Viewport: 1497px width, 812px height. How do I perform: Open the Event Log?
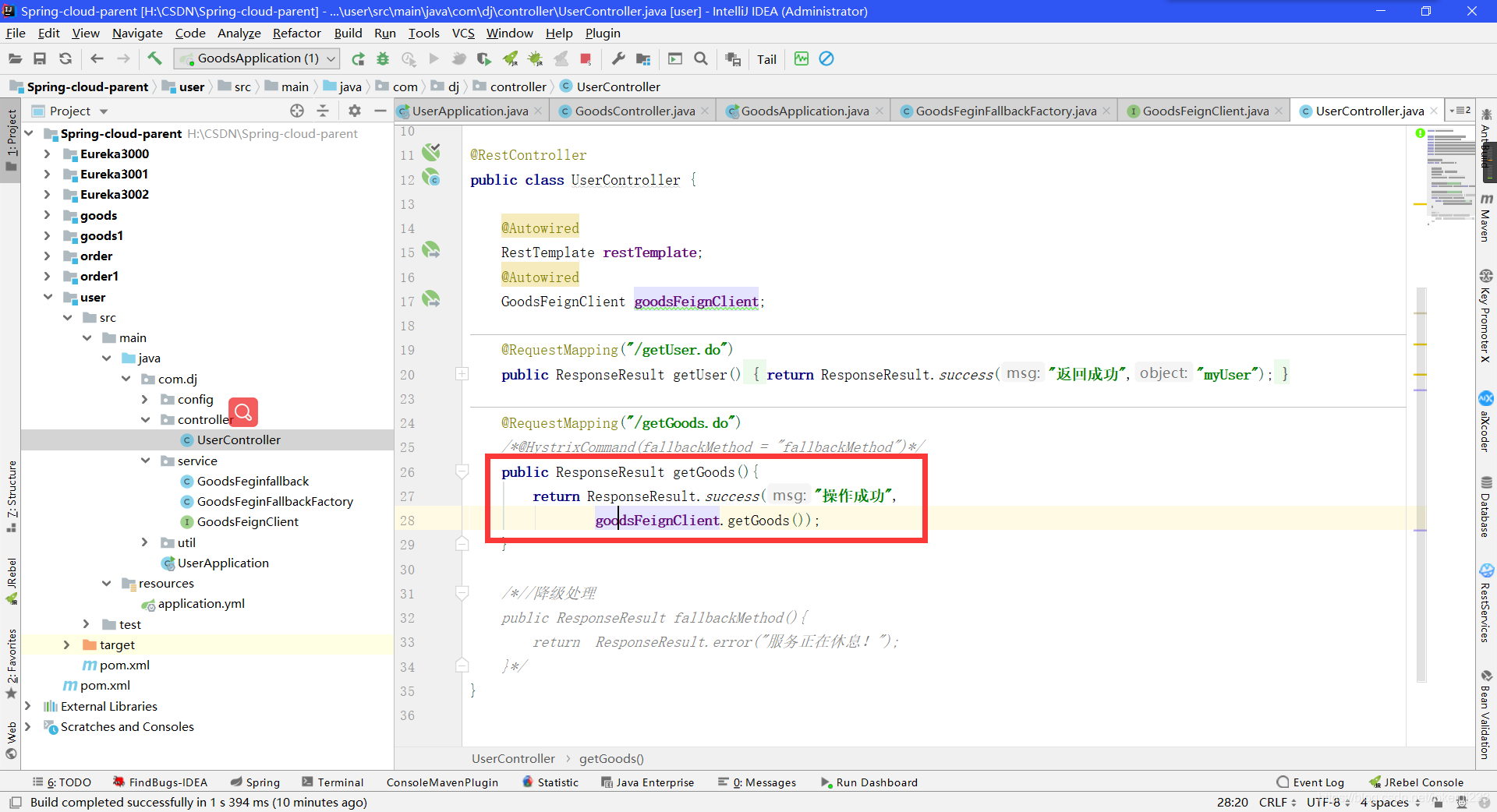(1311, 782)
